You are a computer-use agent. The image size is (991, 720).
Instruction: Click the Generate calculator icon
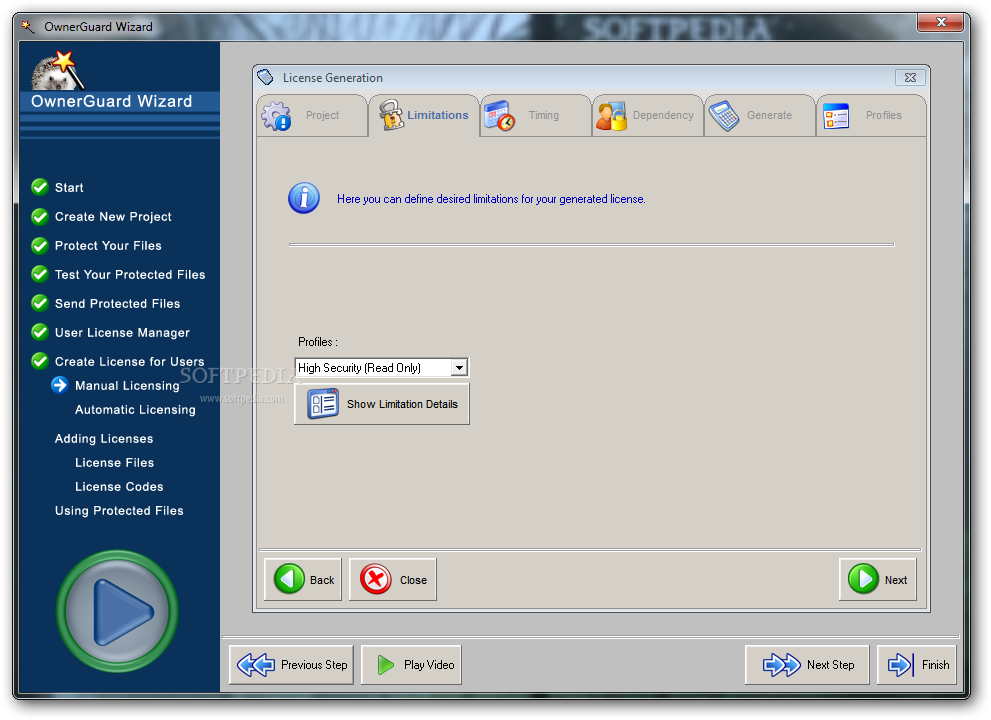tap(724, 116)
